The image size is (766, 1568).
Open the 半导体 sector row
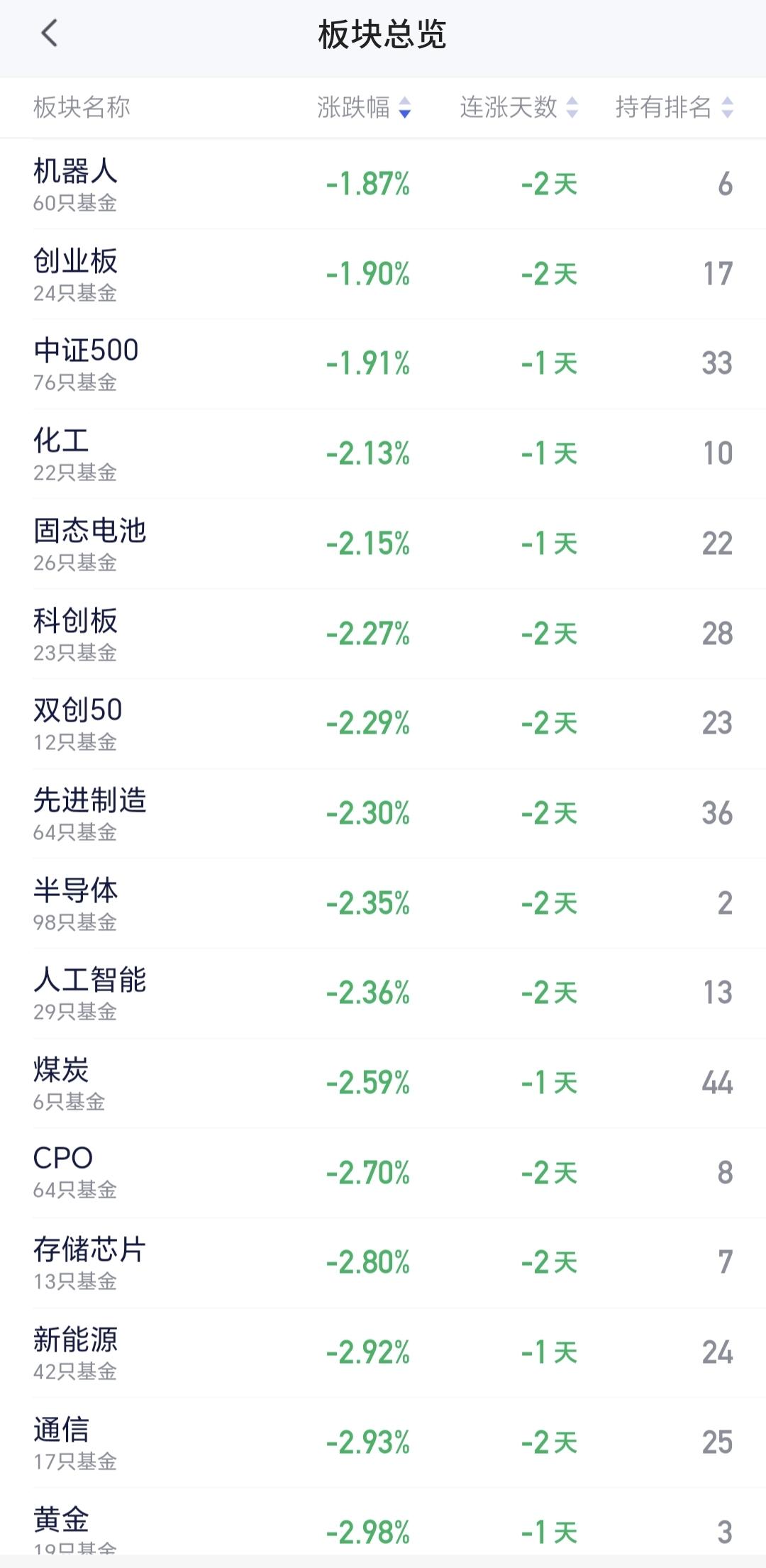pyautogui.click(x=383, y=903)
